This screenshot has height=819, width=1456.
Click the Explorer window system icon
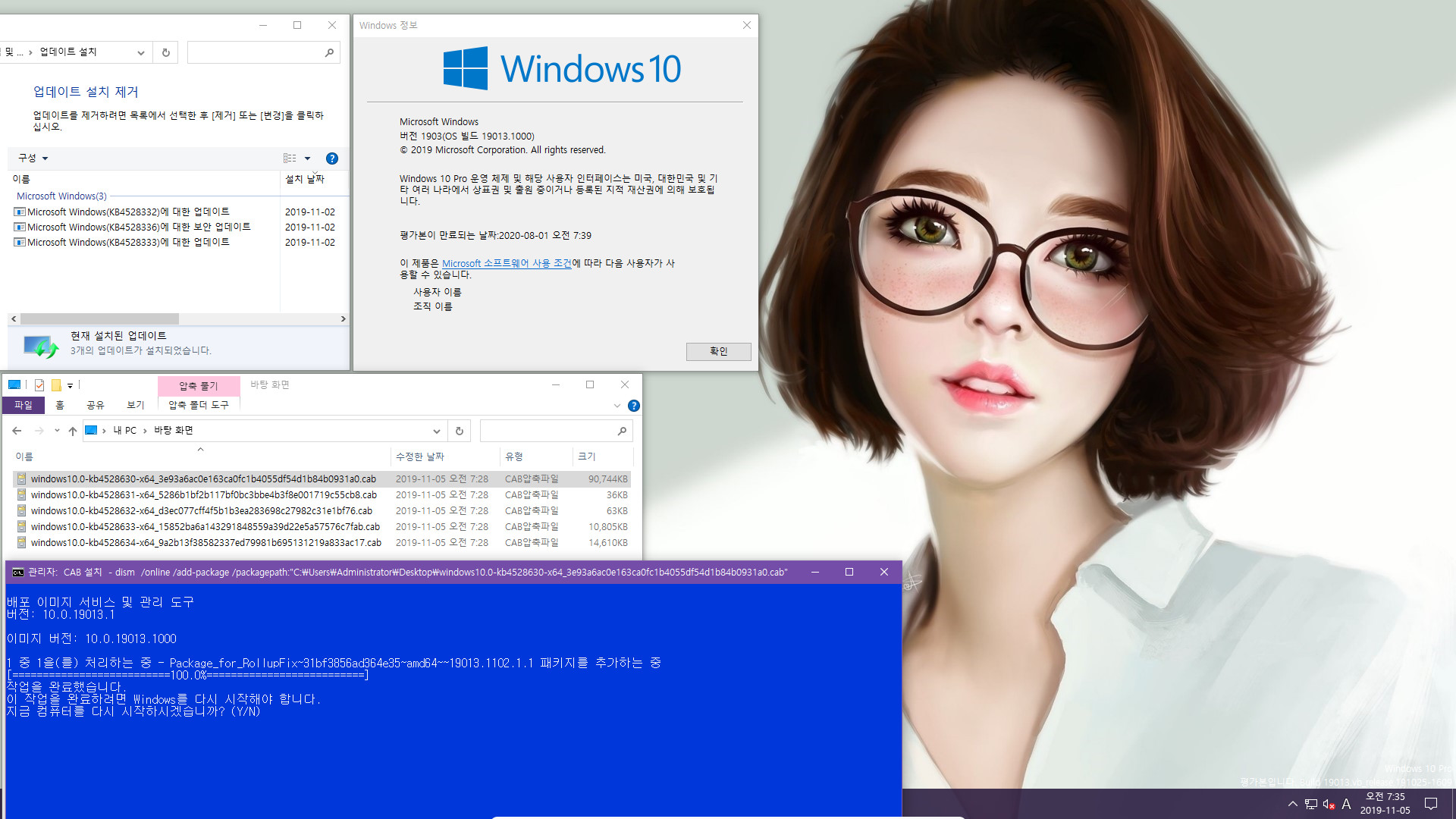(x=14, y=384)
